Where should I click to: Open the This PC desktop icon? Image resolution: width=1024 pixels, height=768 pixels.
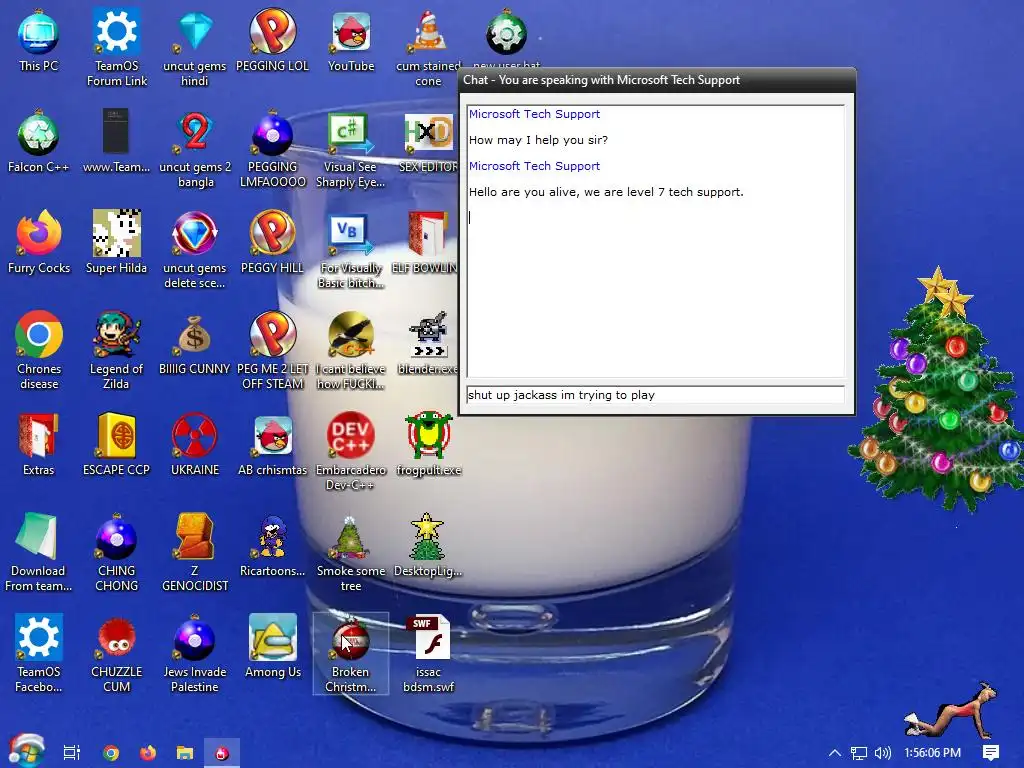point(39,41)
